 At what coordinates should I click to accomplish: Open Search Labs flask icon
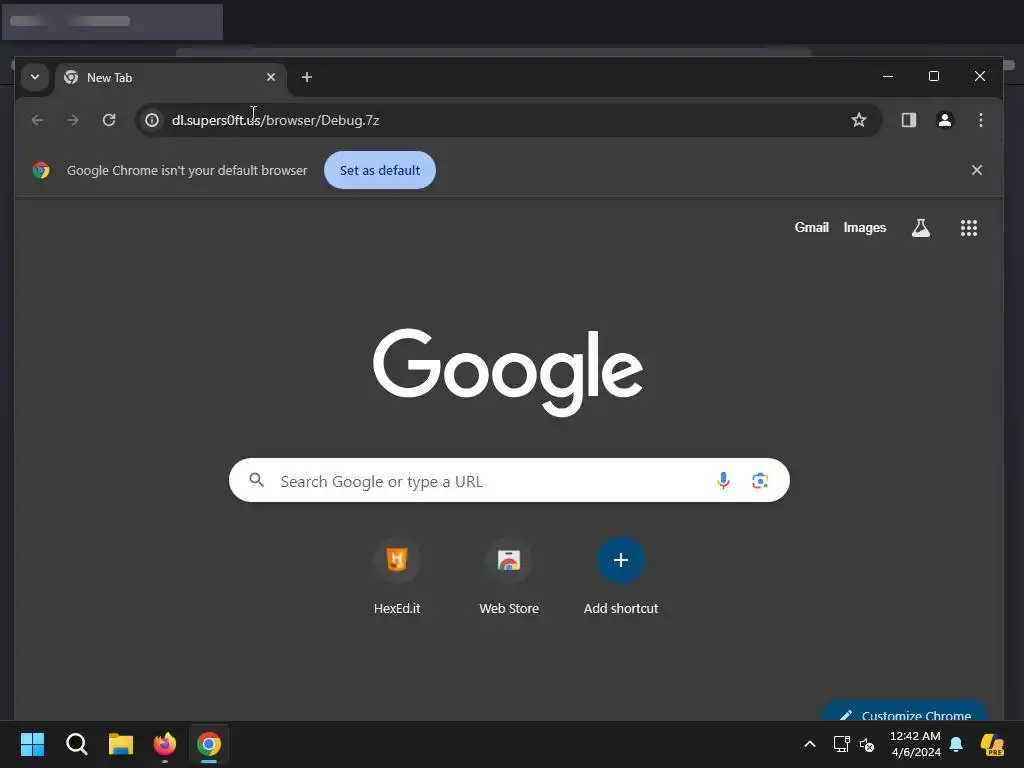(x=921, y=228)
